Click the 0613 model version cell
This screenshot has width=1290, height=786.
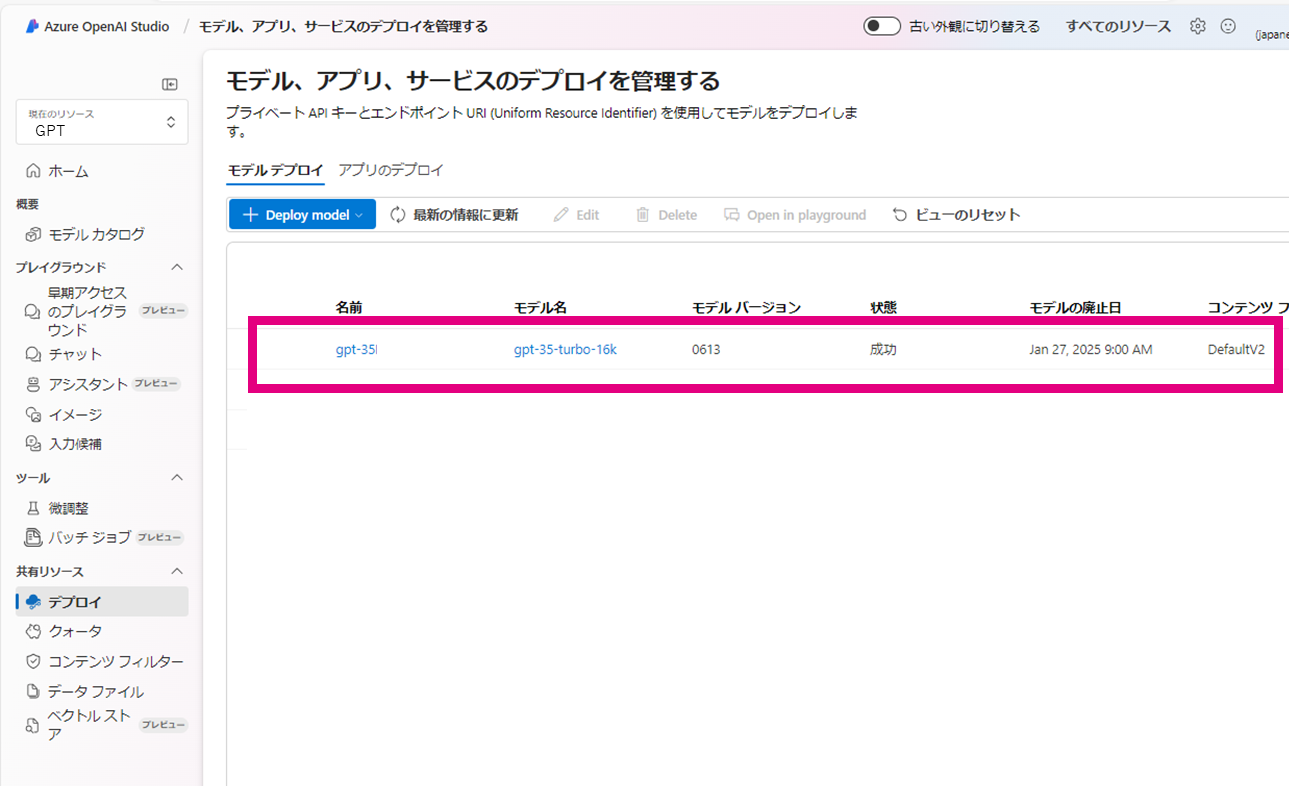(706, 350)
